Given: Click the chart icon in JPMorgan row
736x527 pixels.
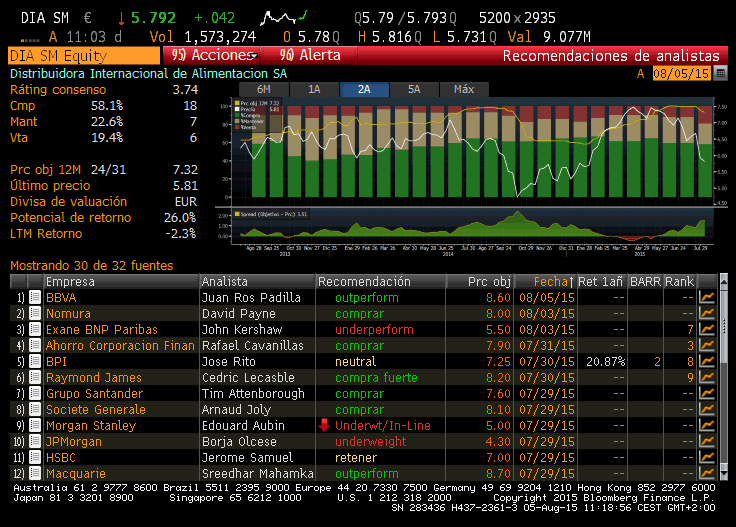Looking at the screenshot, I should pyautogui.click(x=707, y=441).
